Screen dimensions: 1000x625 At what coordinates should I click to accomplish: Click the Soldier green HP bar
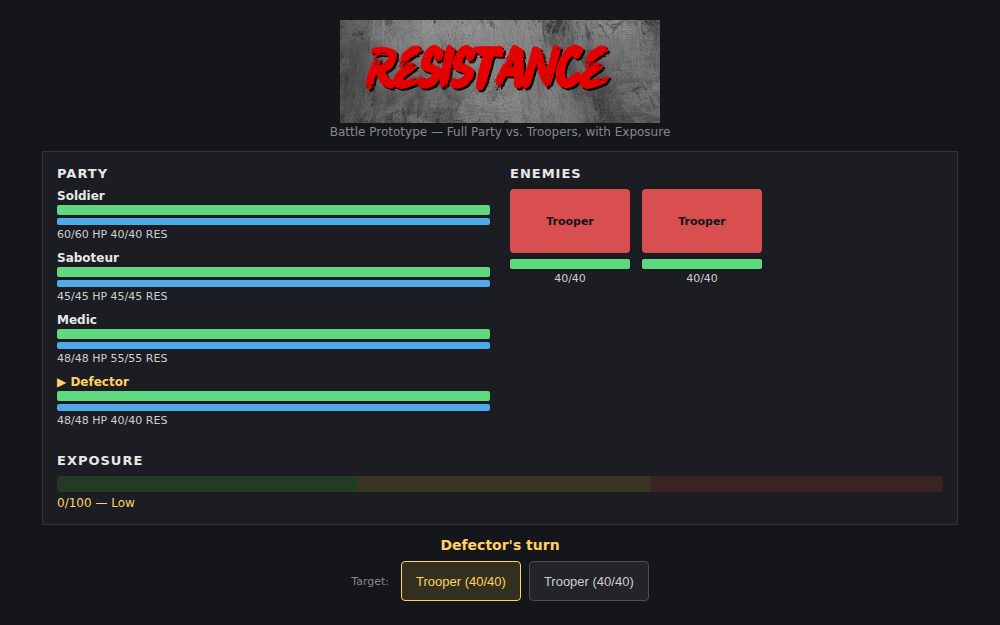[273, 210]
